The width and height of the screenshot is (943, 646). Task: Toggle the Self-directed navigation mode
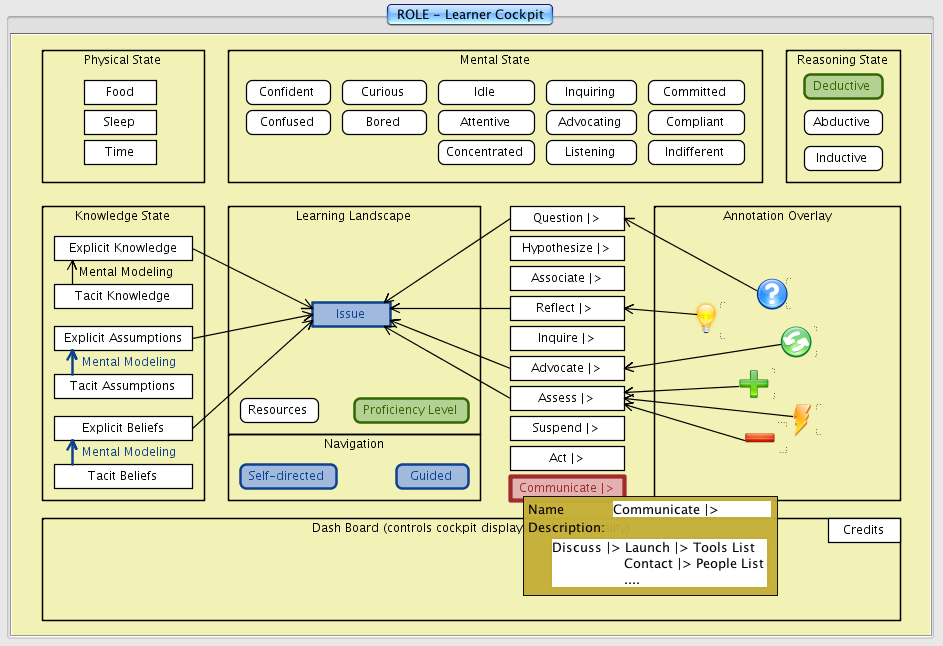288,476
